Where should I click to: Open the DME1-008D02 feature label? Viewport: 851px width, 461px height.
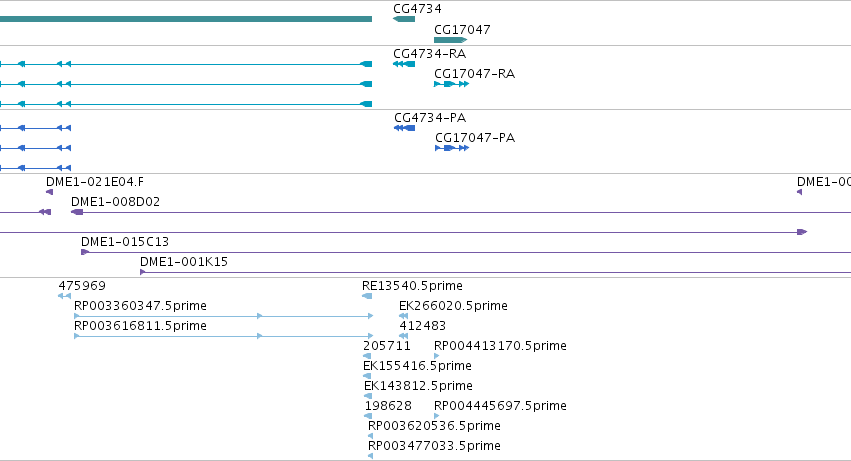tap(116, 202)
